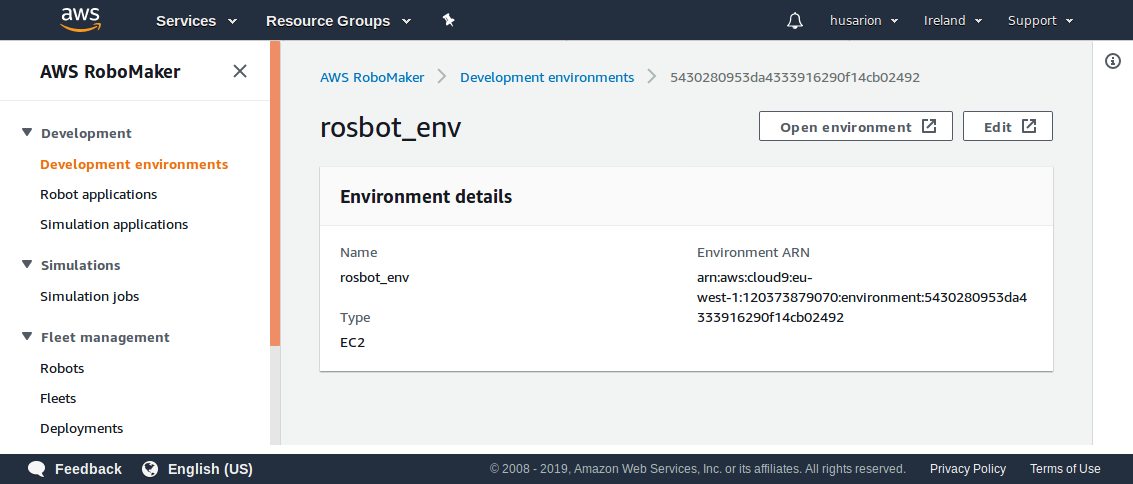Click the AWS RoboMaker sidebar title

coord(110,72)
